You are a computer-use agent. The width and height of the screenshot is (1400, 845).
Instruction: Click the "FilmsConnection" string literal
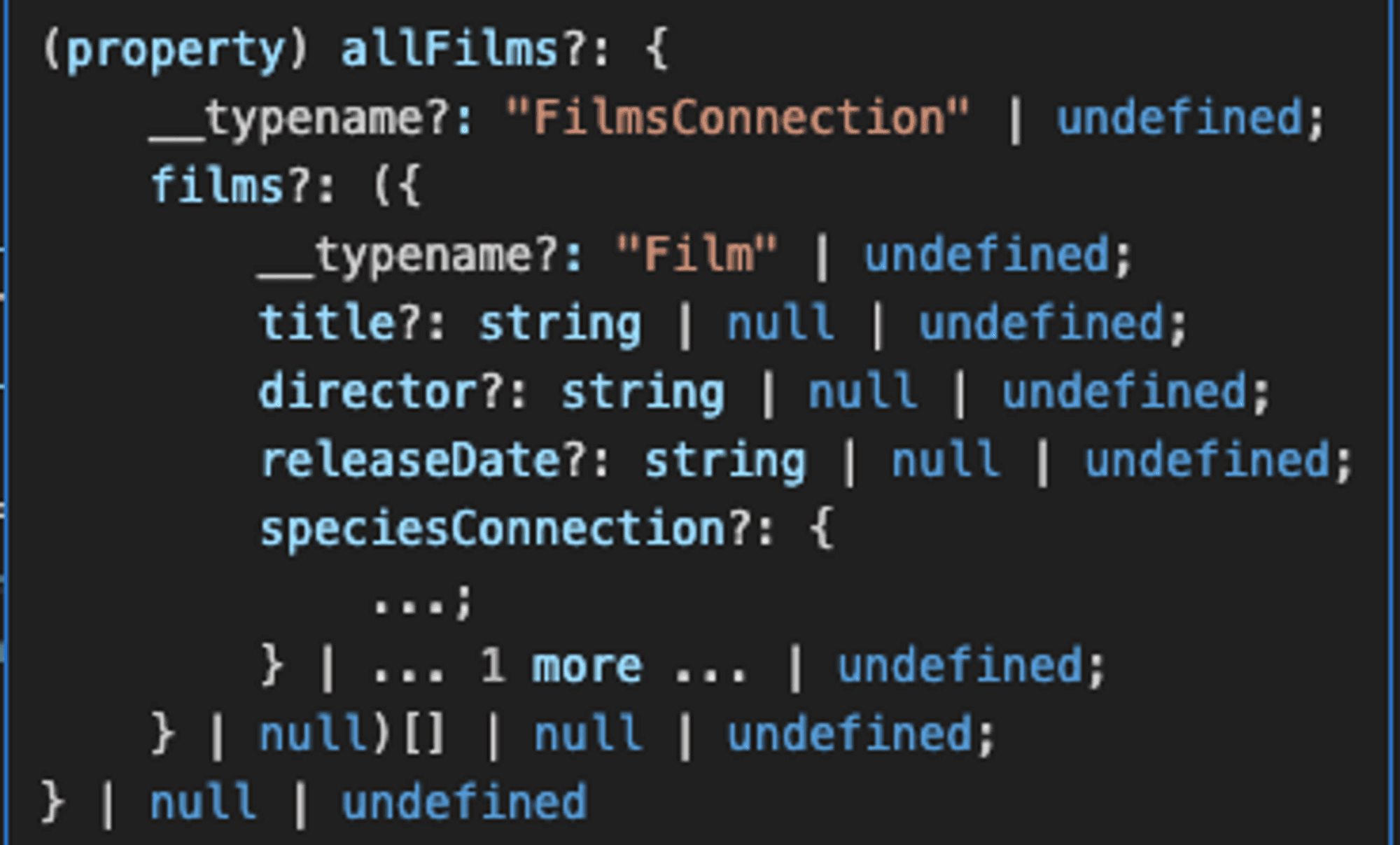(738, 117)
